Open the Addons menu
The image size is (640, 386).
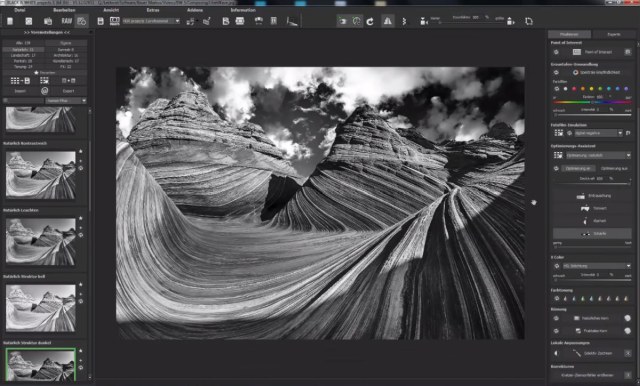pyautogui.click(x=195, y=10)
